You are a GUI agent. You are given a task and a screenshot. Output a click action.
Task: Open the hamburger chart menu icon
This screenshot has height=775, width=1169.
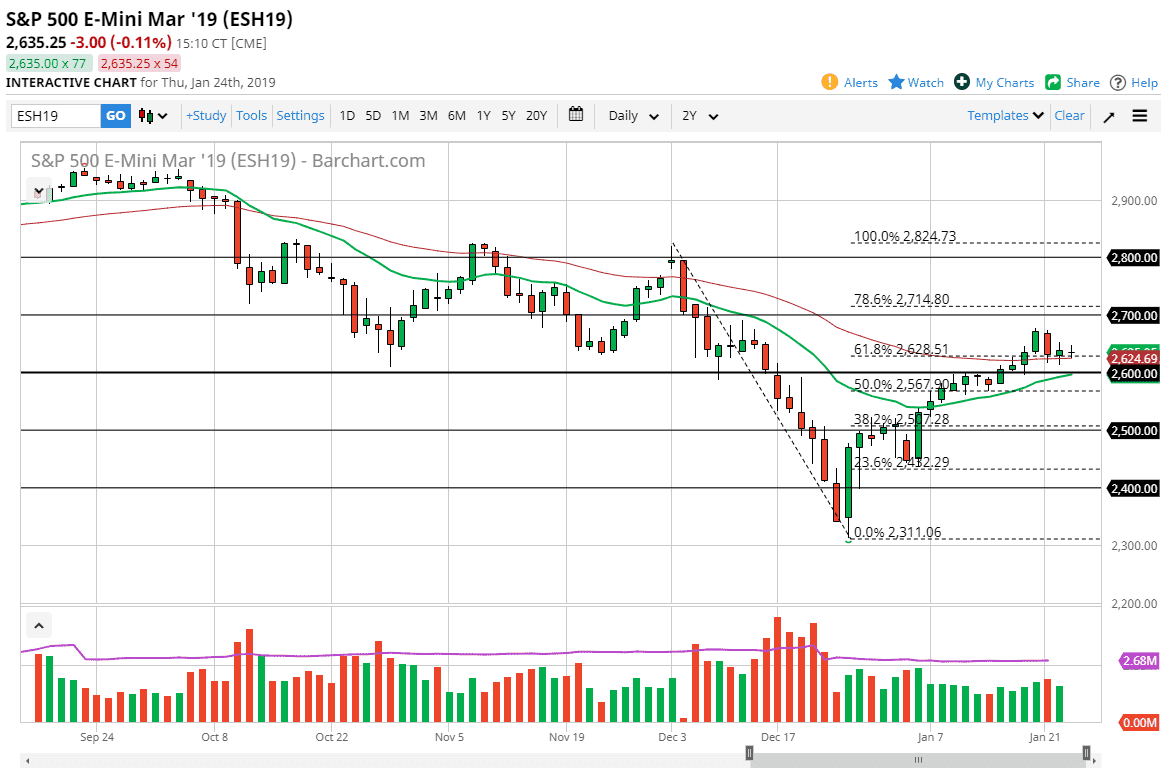pos(1140,115)
